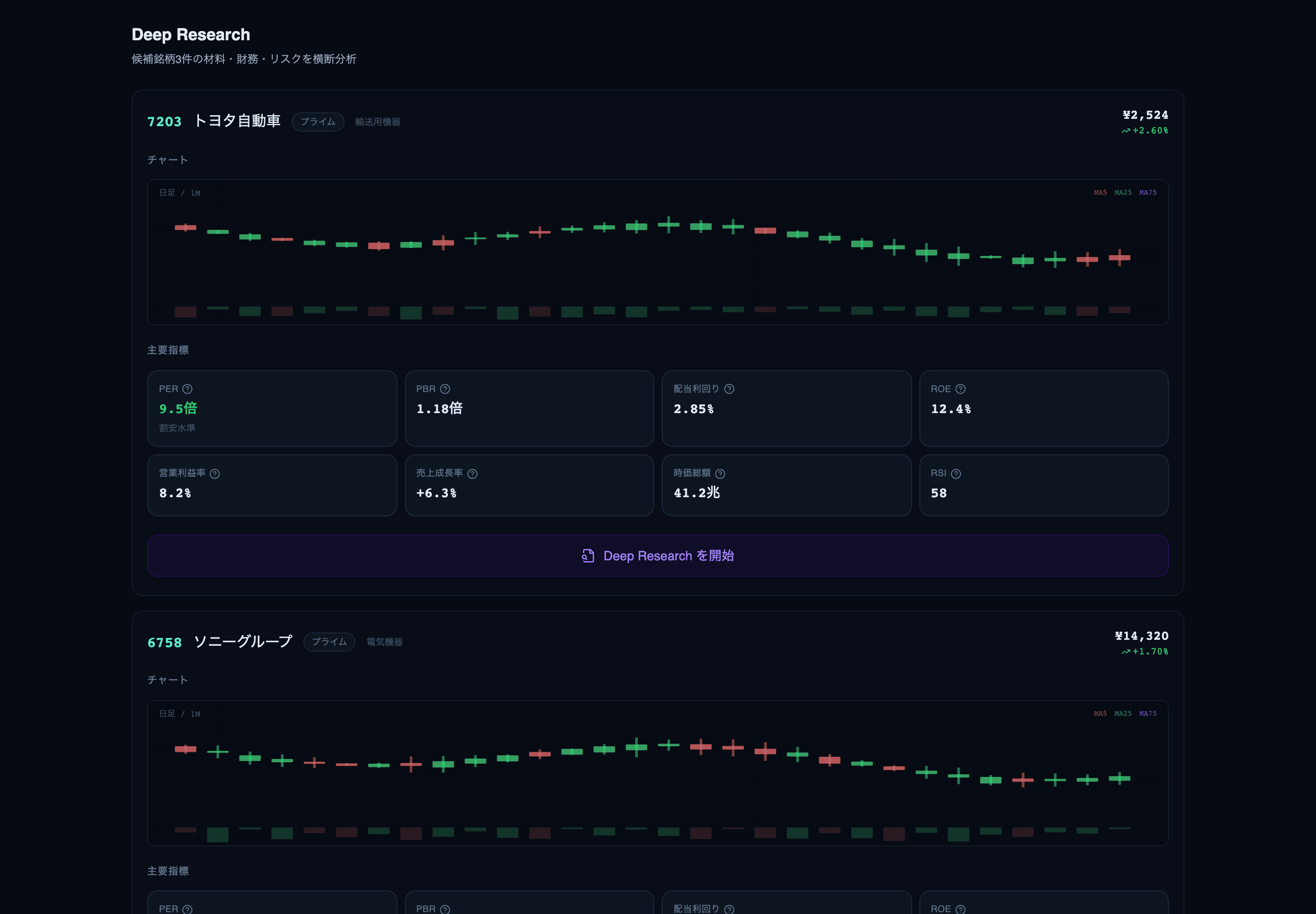Show the 営業利益率 help tooltip icon
This screenshot has width=1316, height=914.
click(215, 473)
